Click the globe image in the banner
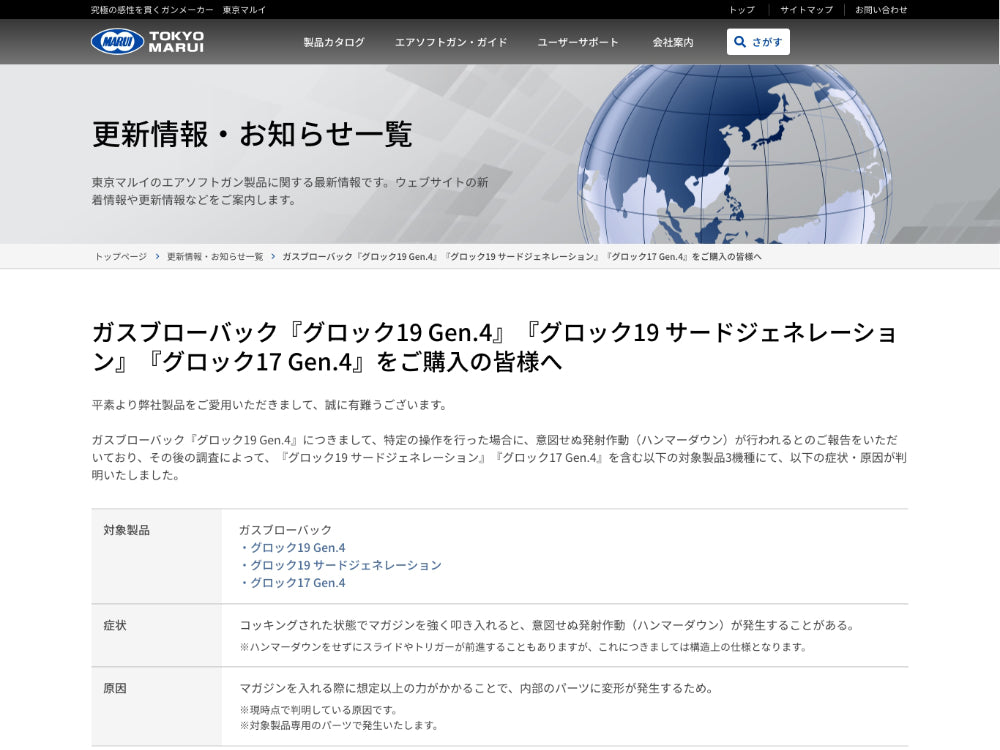 click(735, 155)
